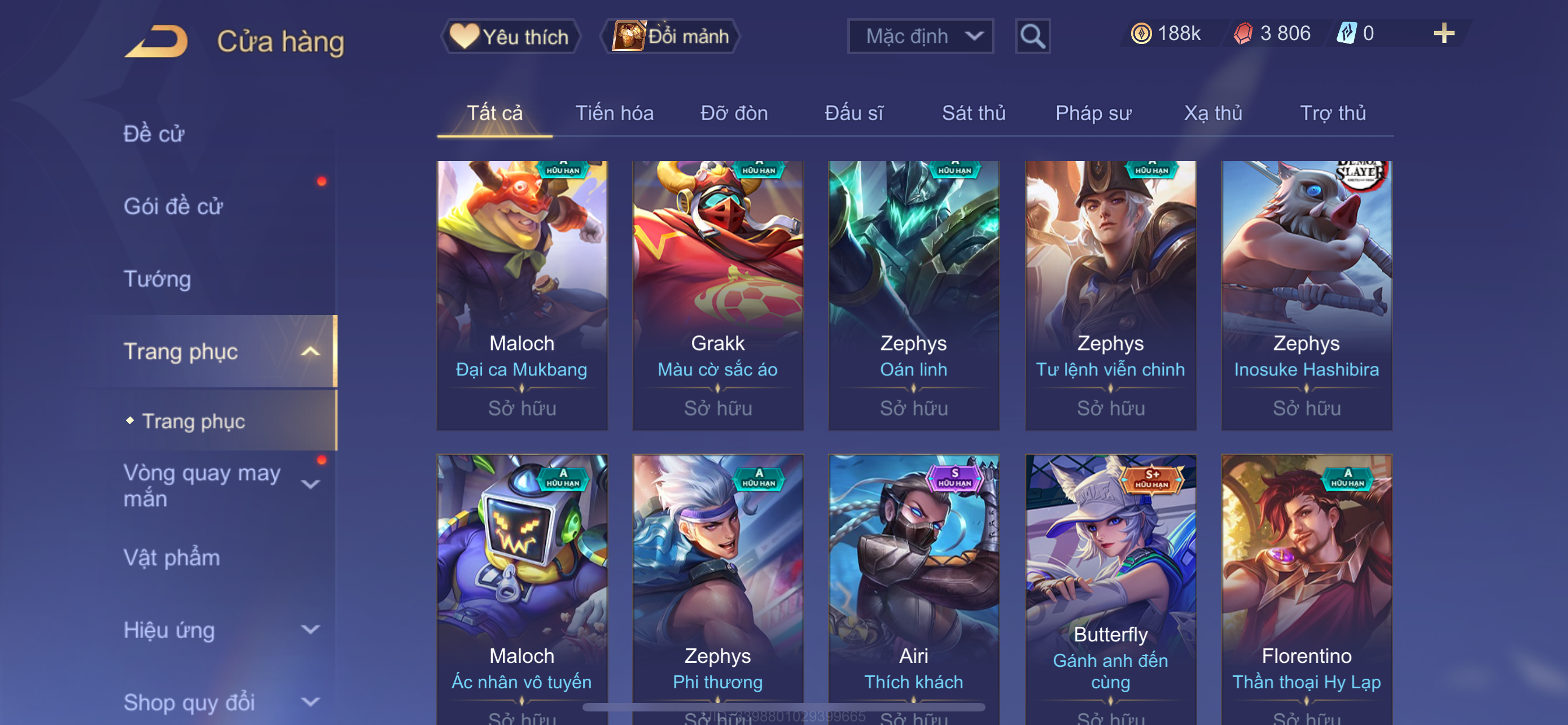Select the Tiến hóa tab
This screenshot has width=1568, height=725.
(614, 112)
